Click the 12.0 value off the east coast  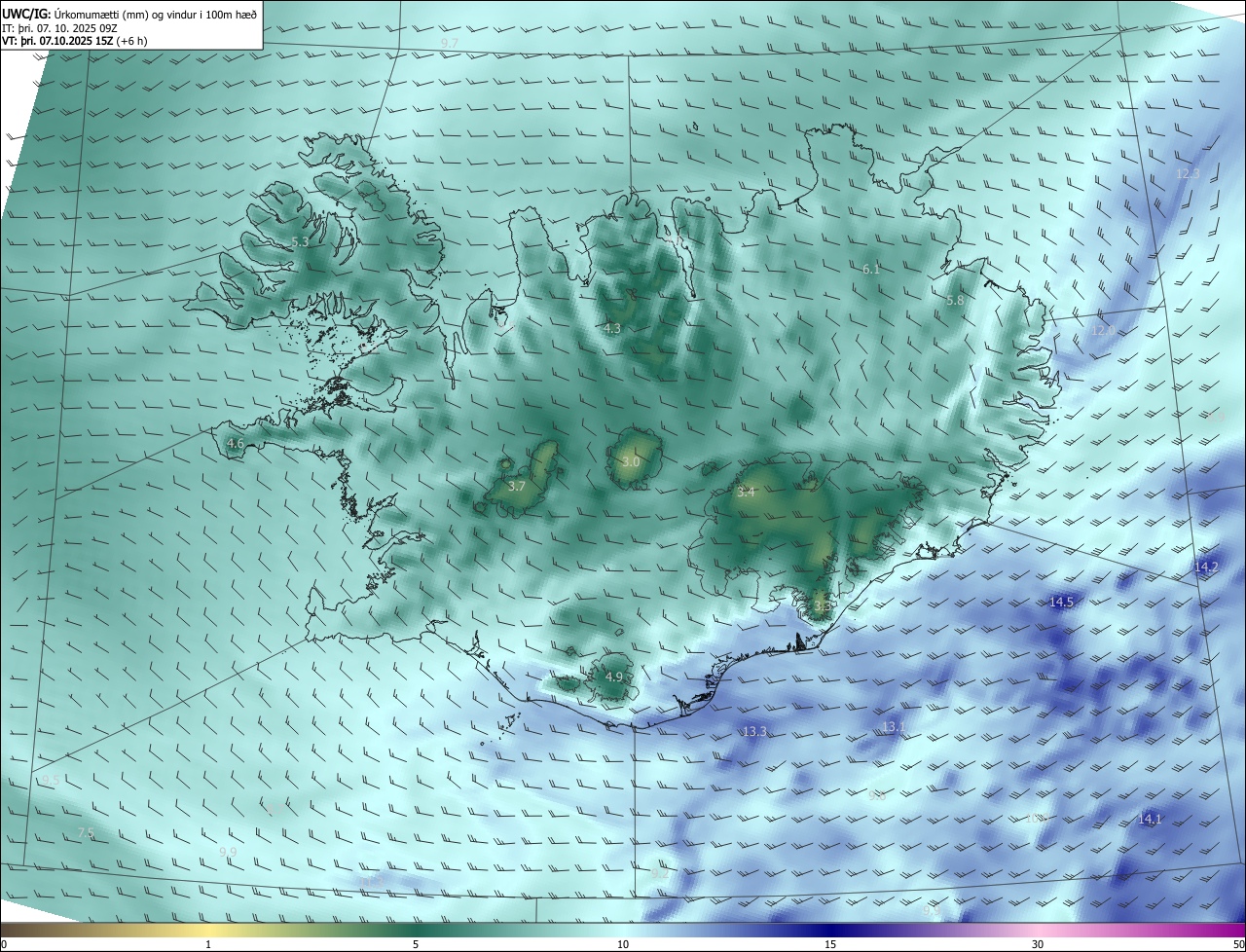tap(1103, 331)
